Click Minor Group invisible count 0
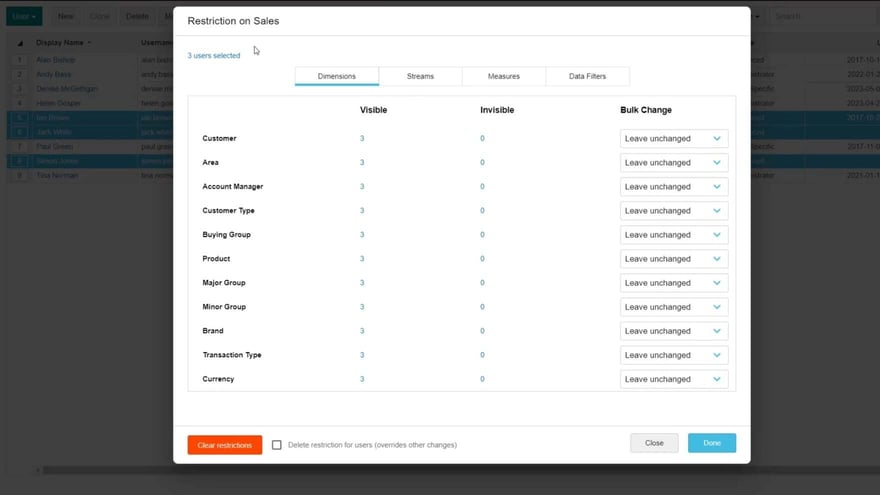This screenshot has height=495, width=880. point(482,307)
